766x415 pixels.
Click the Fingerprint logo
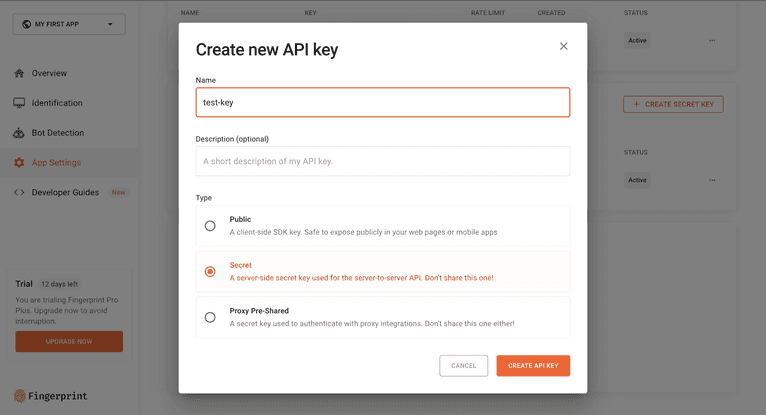pyautogui.click(x=51, y=396)
